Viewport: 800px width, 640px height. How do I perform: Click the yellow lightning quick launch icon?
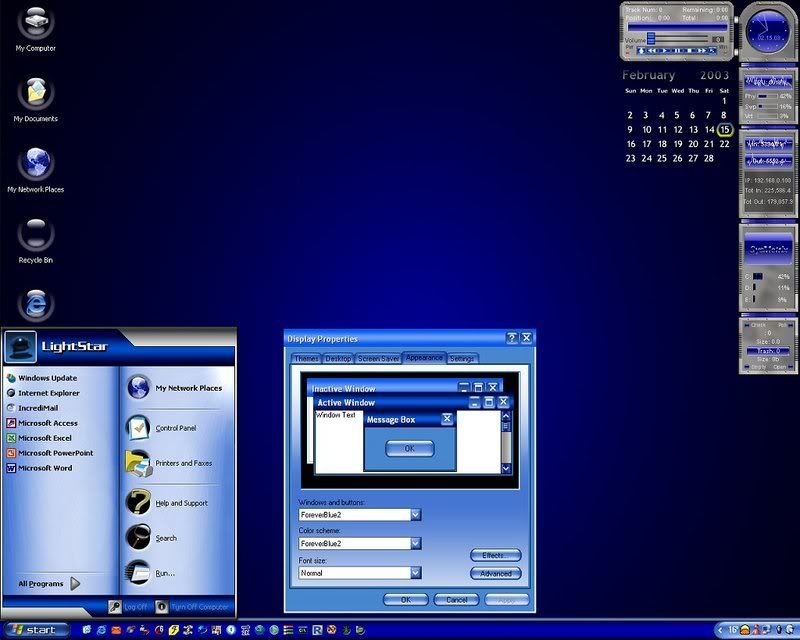(174, 630)
